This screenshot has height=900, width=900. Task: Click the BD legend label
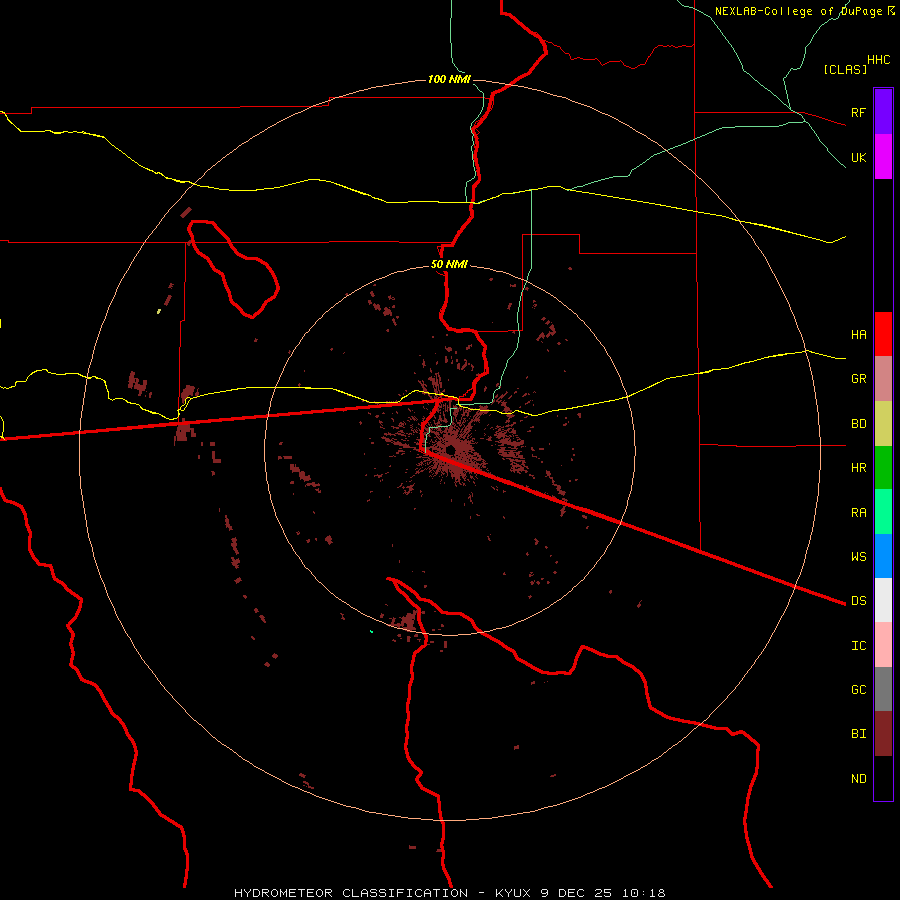tap(858, 424)
